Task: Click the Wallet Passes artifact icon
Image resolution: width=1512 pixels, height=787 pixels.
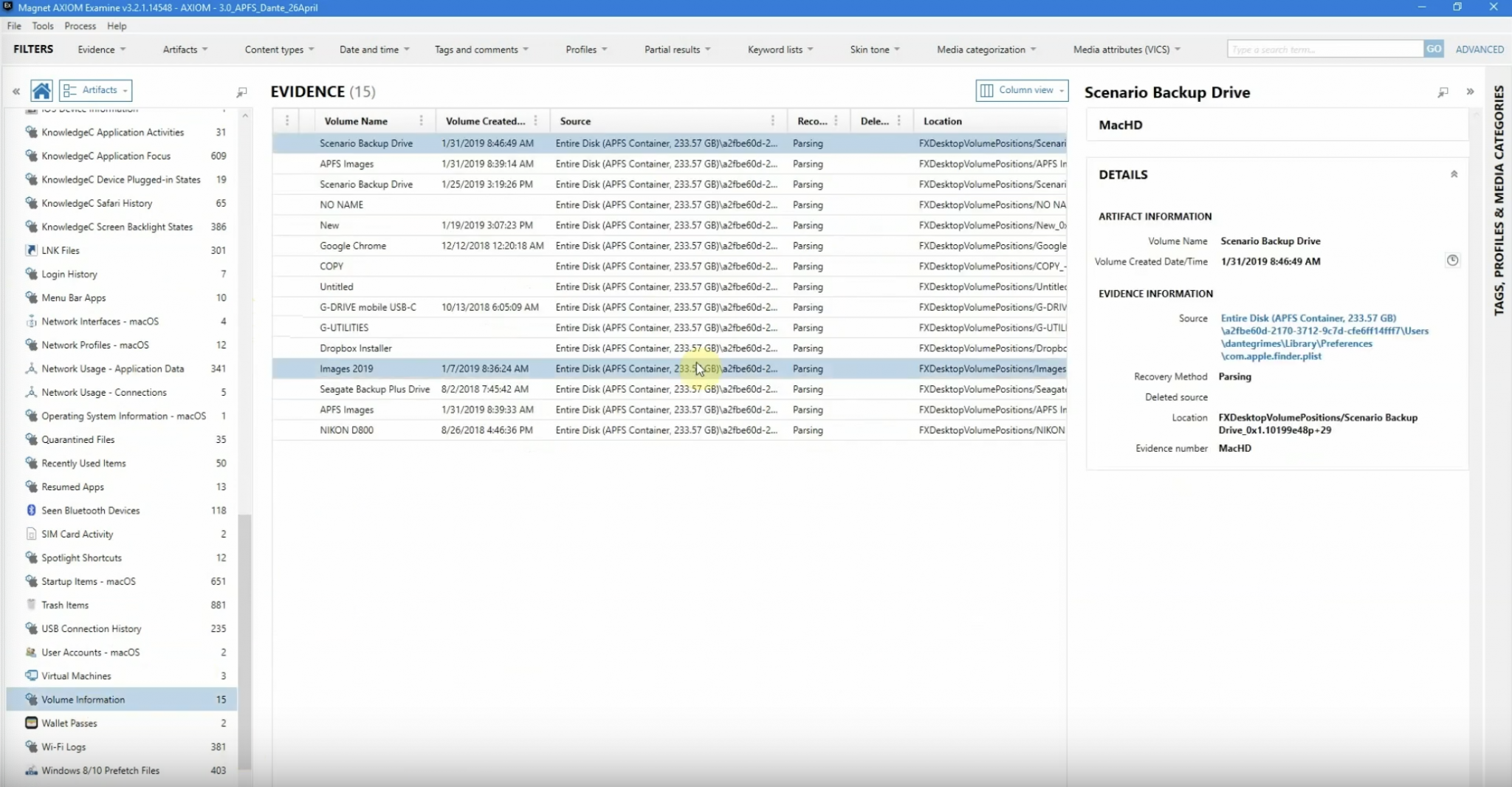Action: pyautogui.click(x=30, y=723)
